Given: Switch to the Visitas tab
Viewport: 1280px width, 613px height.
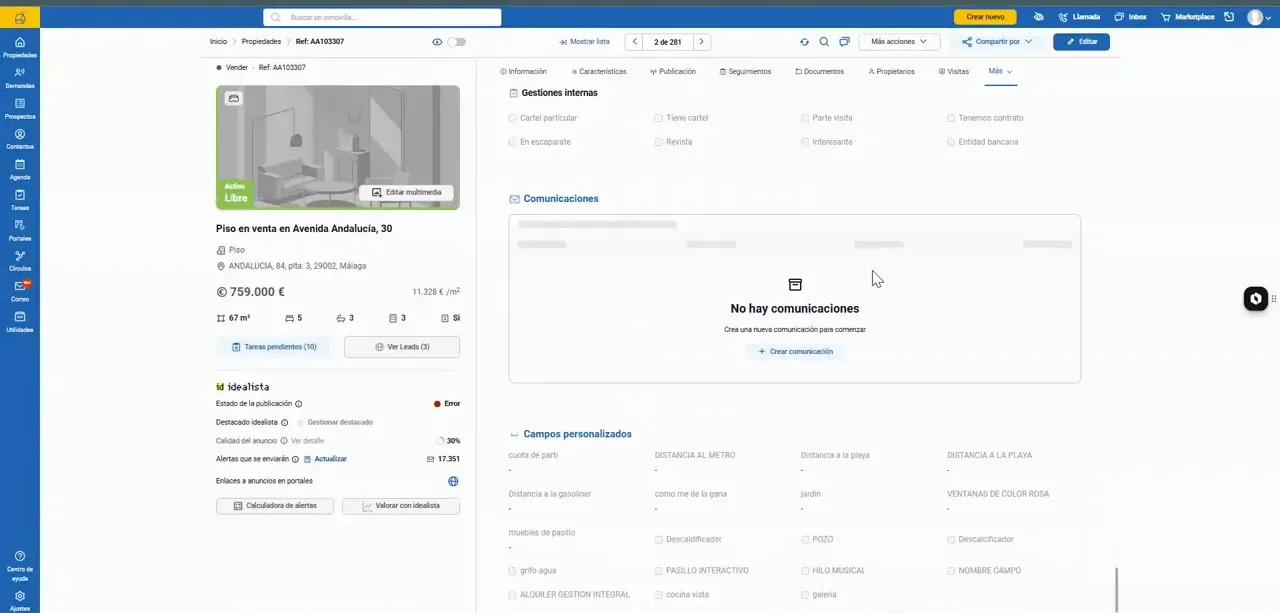Looking at the screenshot, I should [954, 72].
